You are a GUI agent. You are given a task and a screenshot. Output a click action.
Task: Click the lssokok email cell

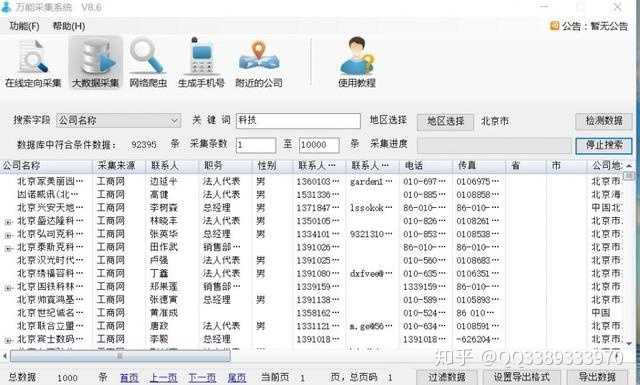tap(371, 207)
